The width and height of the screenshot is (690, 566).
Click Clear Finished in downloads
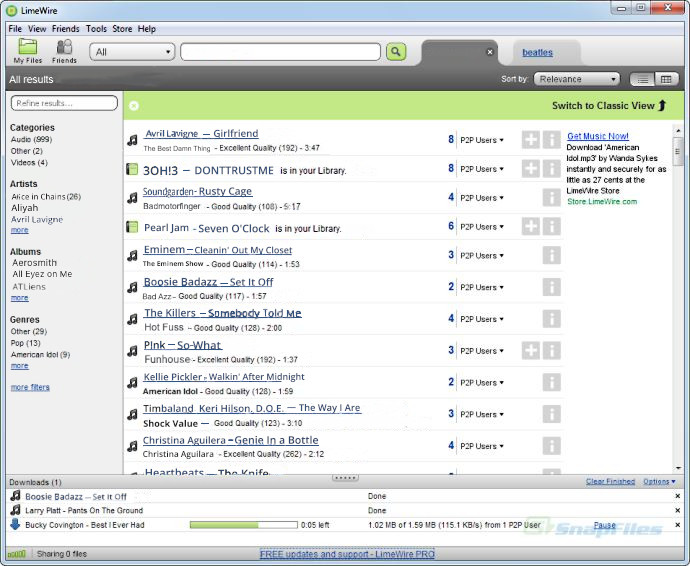pos(610,481)
